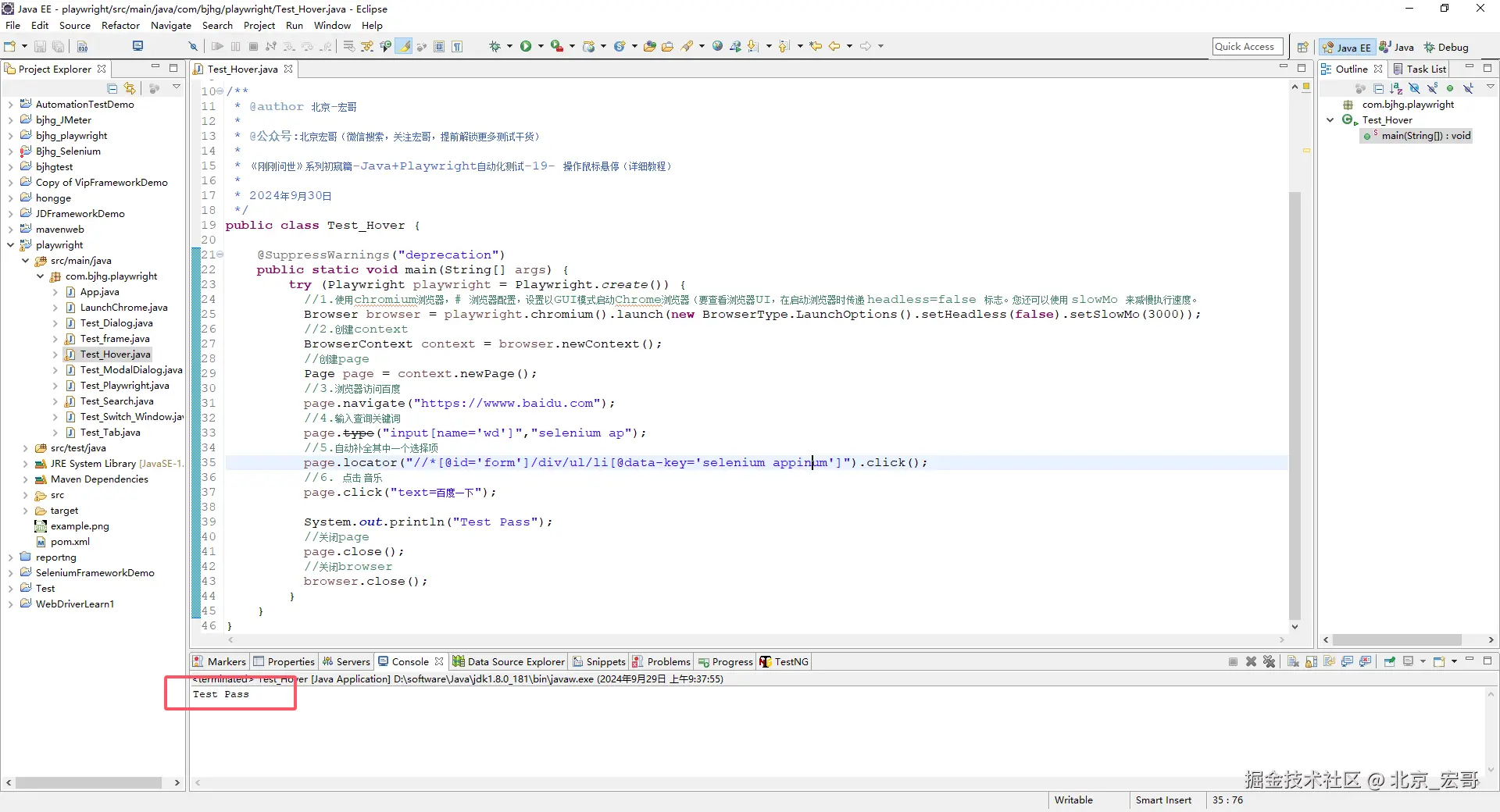1500x812 pixels.
Task: Click the Open Web Browser globe icon
Action: pyautogui.click(x=717, y=47)
